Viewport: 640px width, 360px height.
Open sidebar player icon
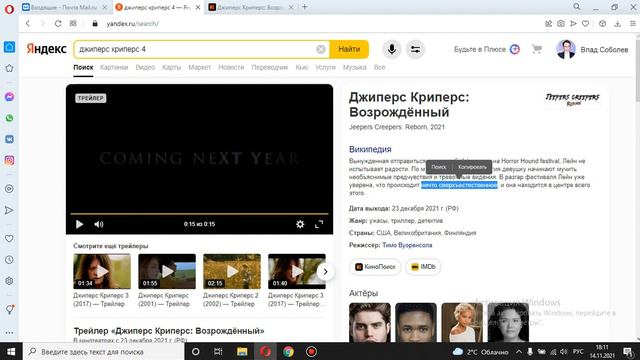pos(9,189)
